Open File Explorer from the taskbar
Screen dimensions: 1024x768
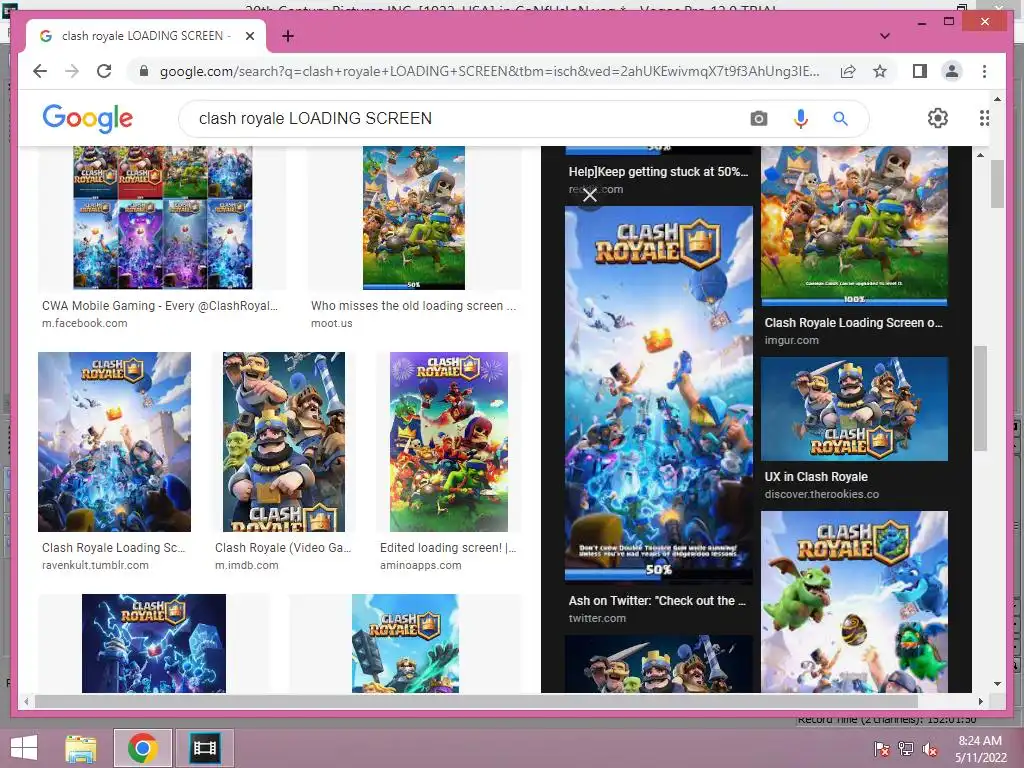80,748
